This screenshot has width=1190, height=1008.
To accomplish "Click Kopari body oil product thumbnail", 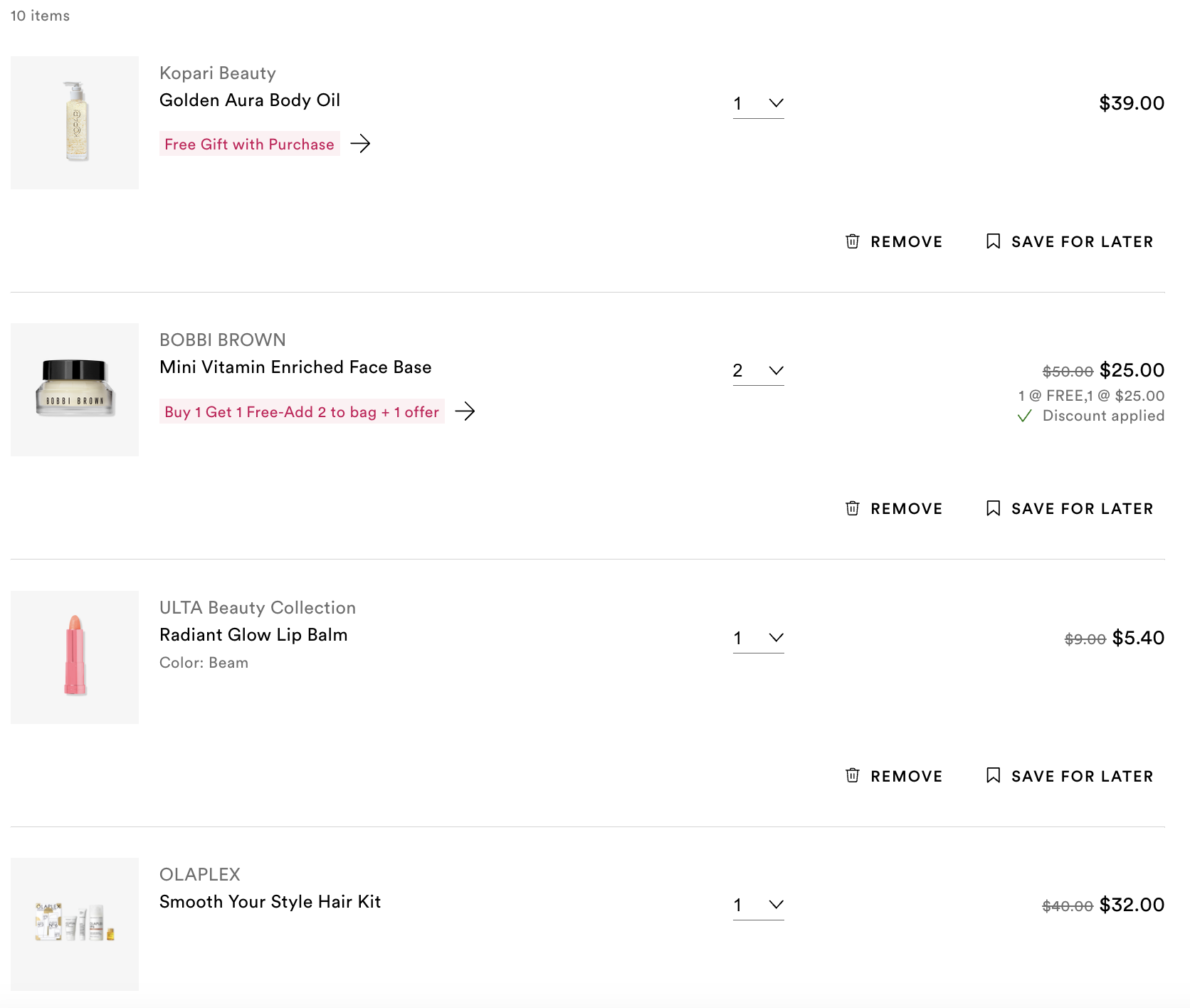I will (75, 122).
